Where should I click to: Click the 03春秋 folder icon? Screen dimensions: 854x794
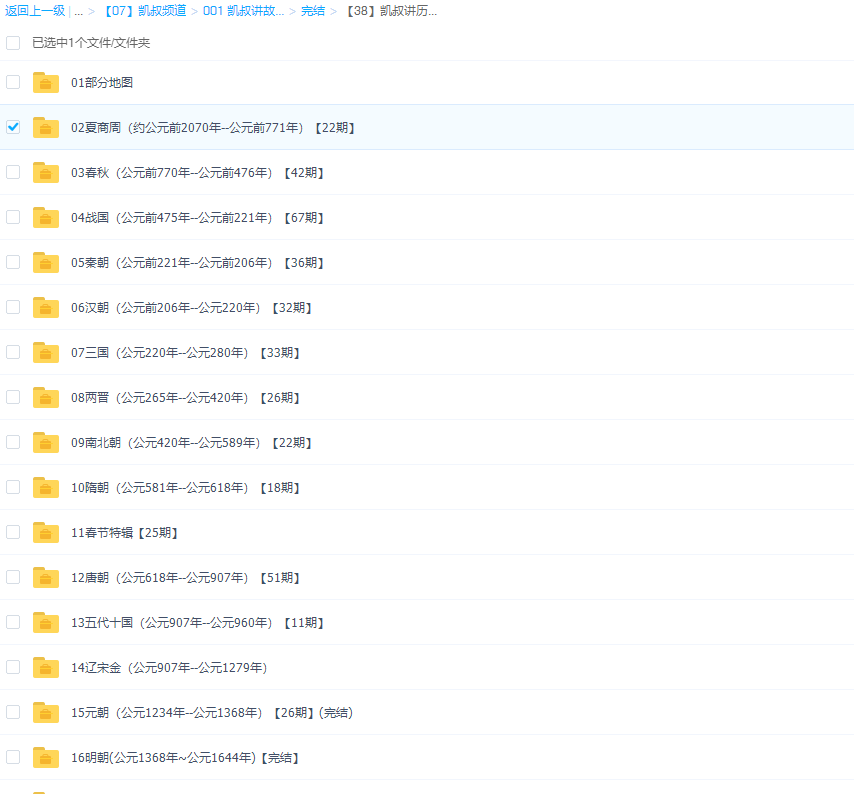coord(46,173)
